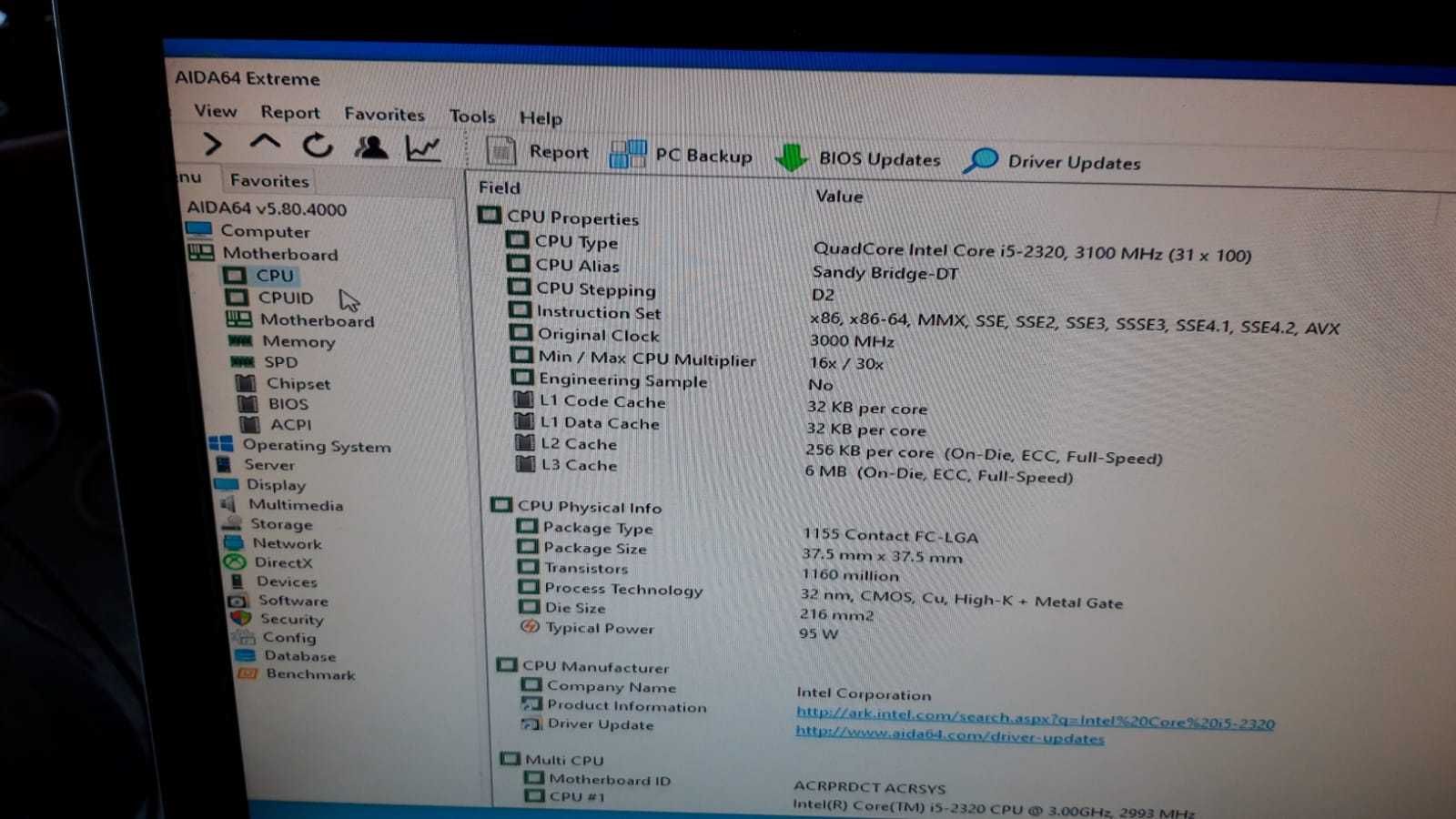Click the top-level Motherboard category icon
Image resolution: width=1456 pixels, height=819 pixels.
pos(201,253)
